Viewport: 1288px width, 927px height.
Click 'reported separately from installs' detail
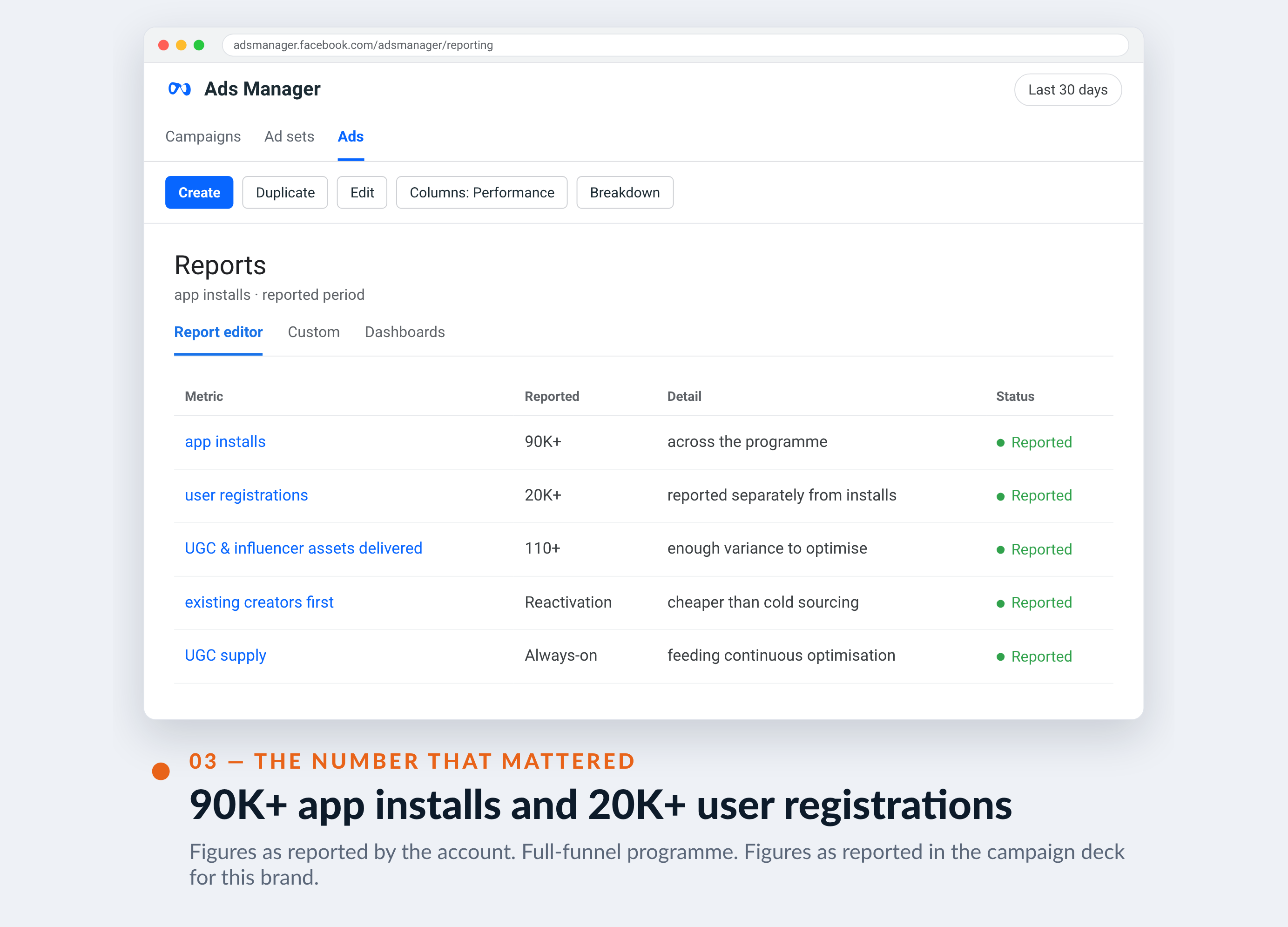pos(782,495)
